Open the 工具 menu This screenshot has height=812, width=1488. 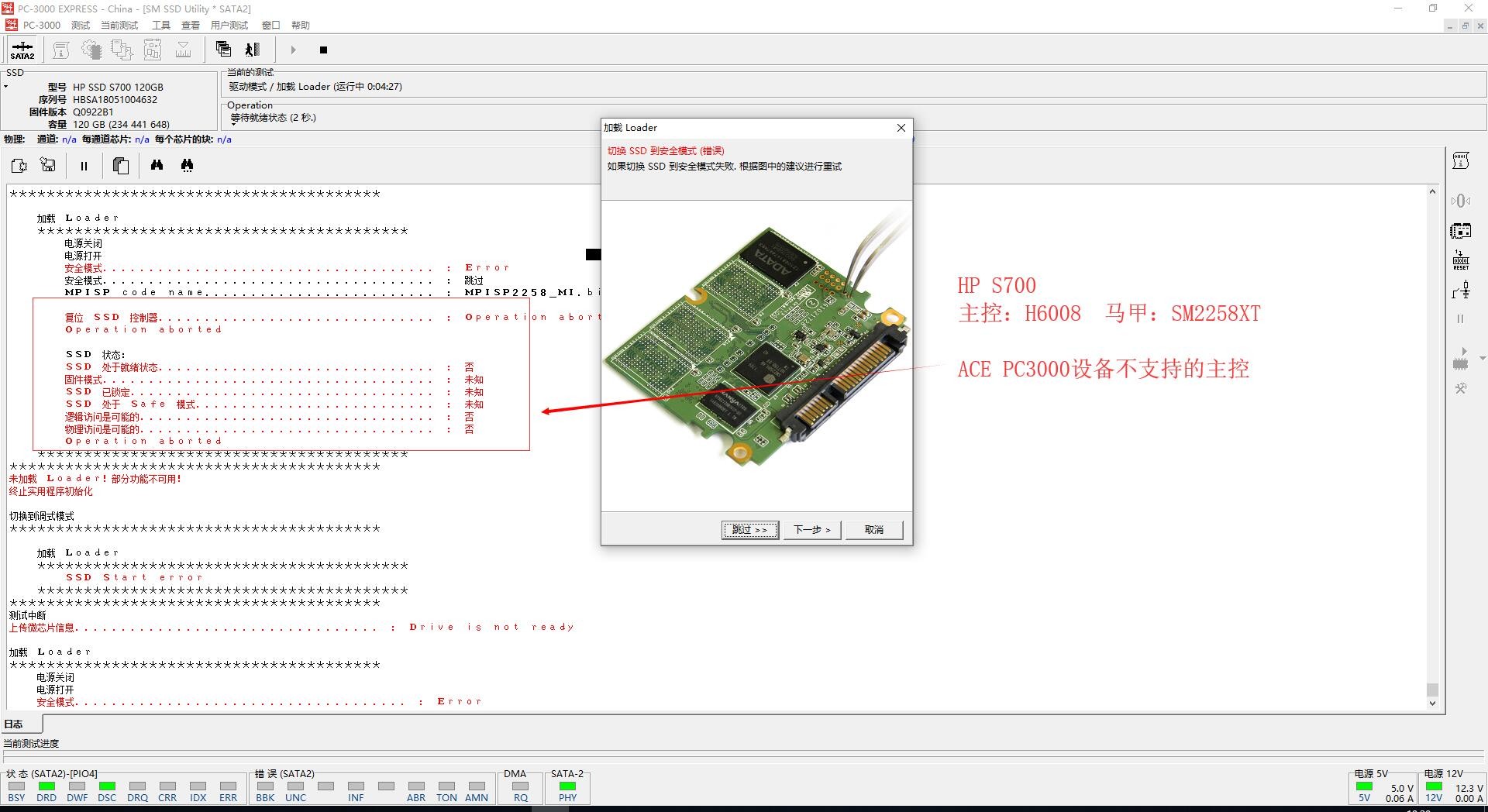pyautogui.click(x=161, y=25)
